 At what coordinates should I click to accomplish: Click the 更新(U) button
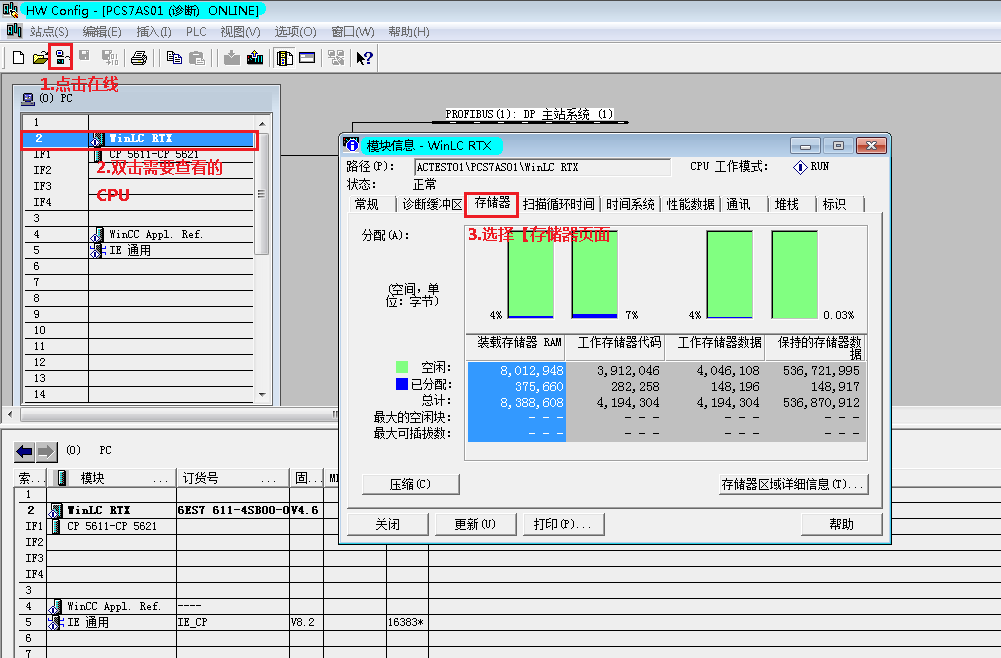[475, 524]
